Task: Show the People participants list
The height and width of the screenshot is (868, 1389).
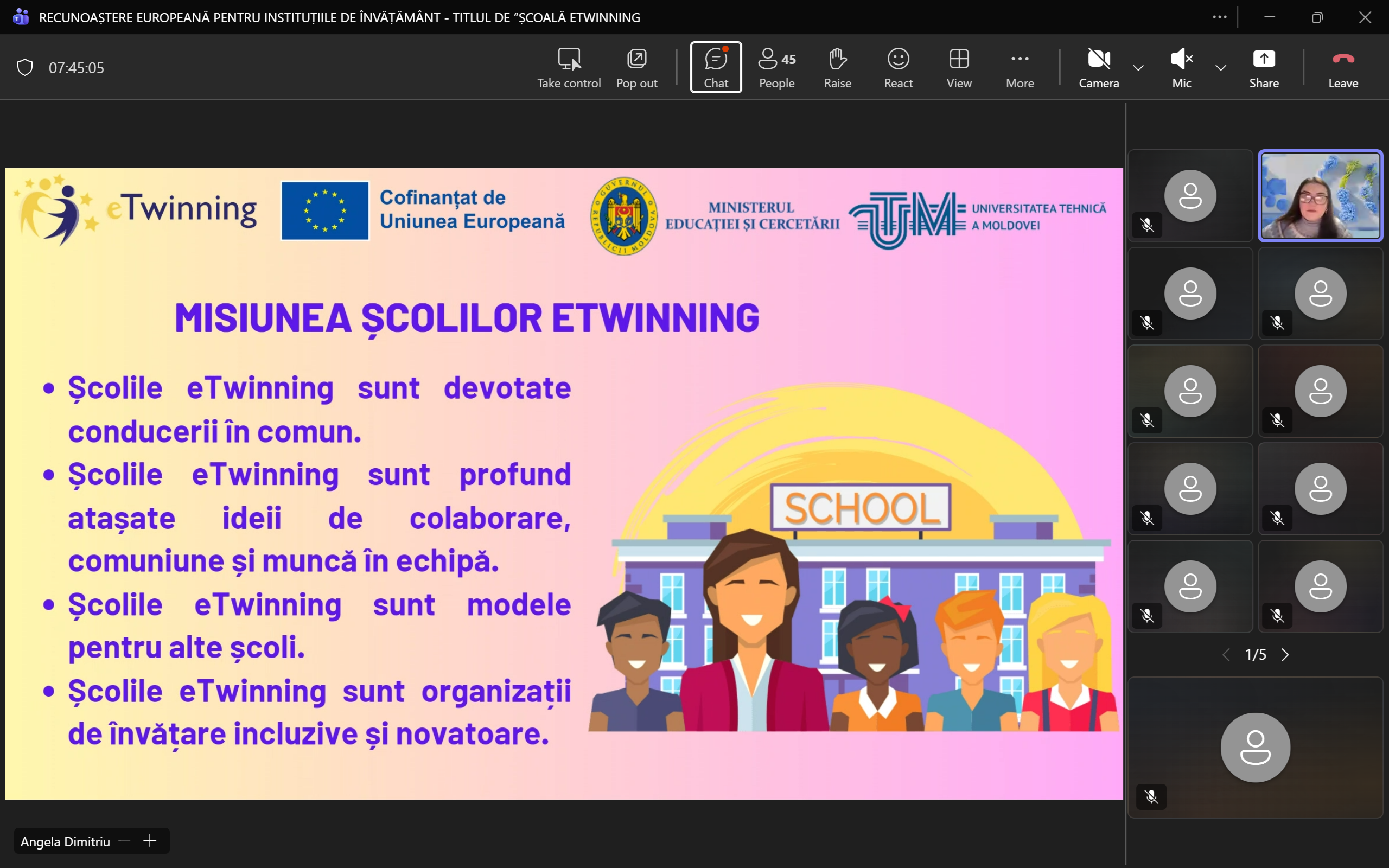Action: pos(776,67)
